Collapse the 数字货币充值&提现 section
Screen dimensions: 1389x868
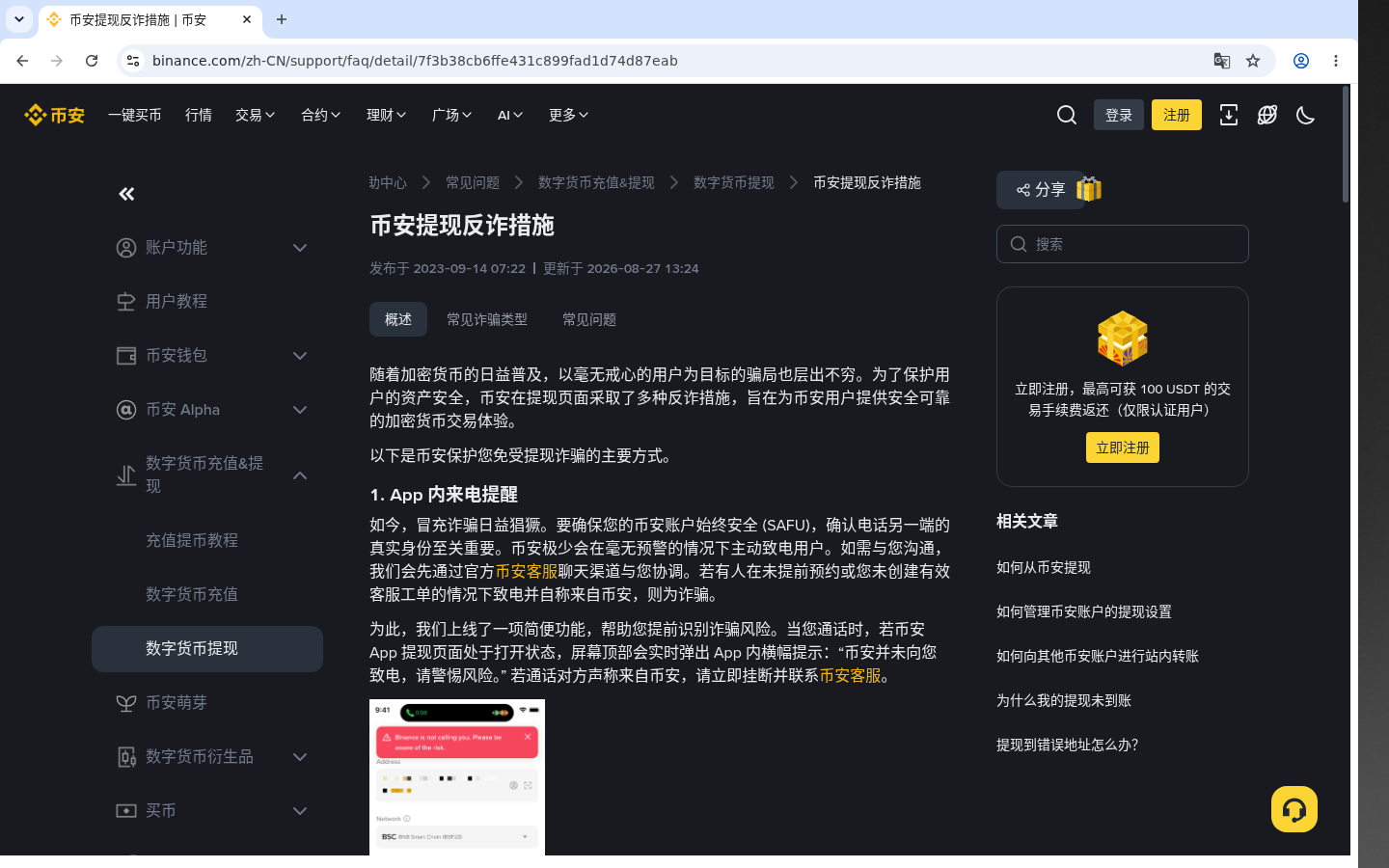point(300,475)
